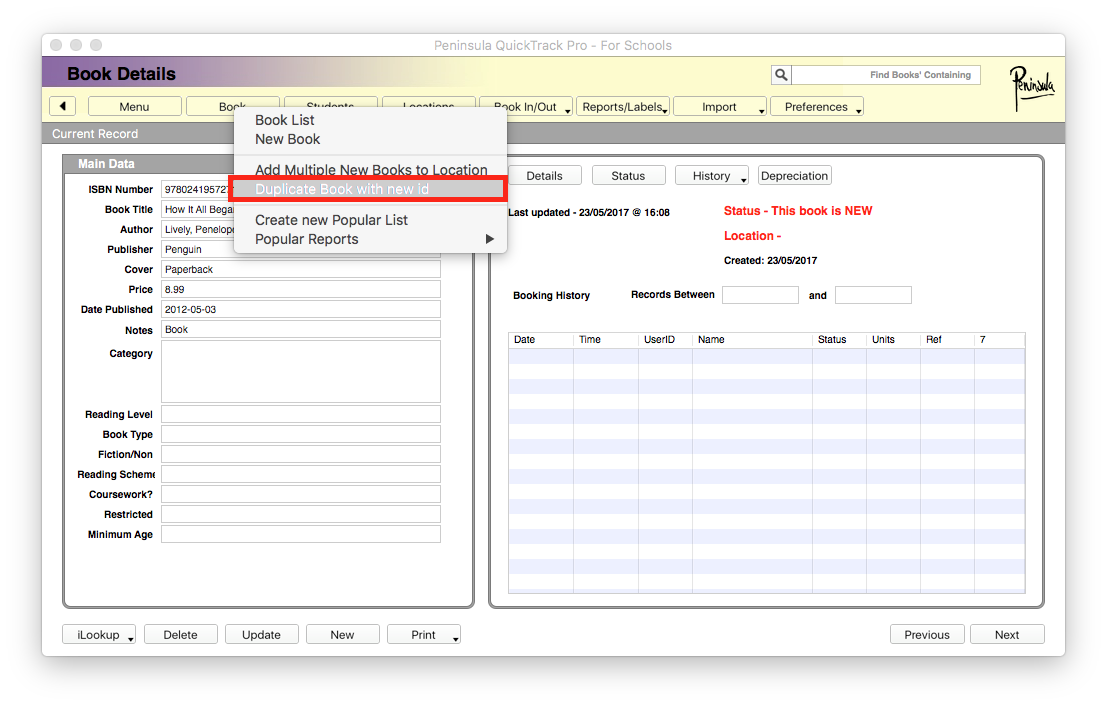Click the Status column header in booking table
1107x706 pixels.
click(x=839, y=340)
